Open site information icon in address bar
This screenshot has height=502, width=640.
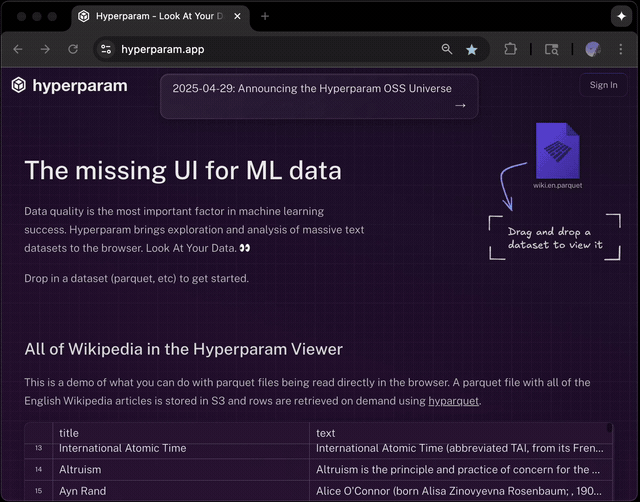pos(106,49)
